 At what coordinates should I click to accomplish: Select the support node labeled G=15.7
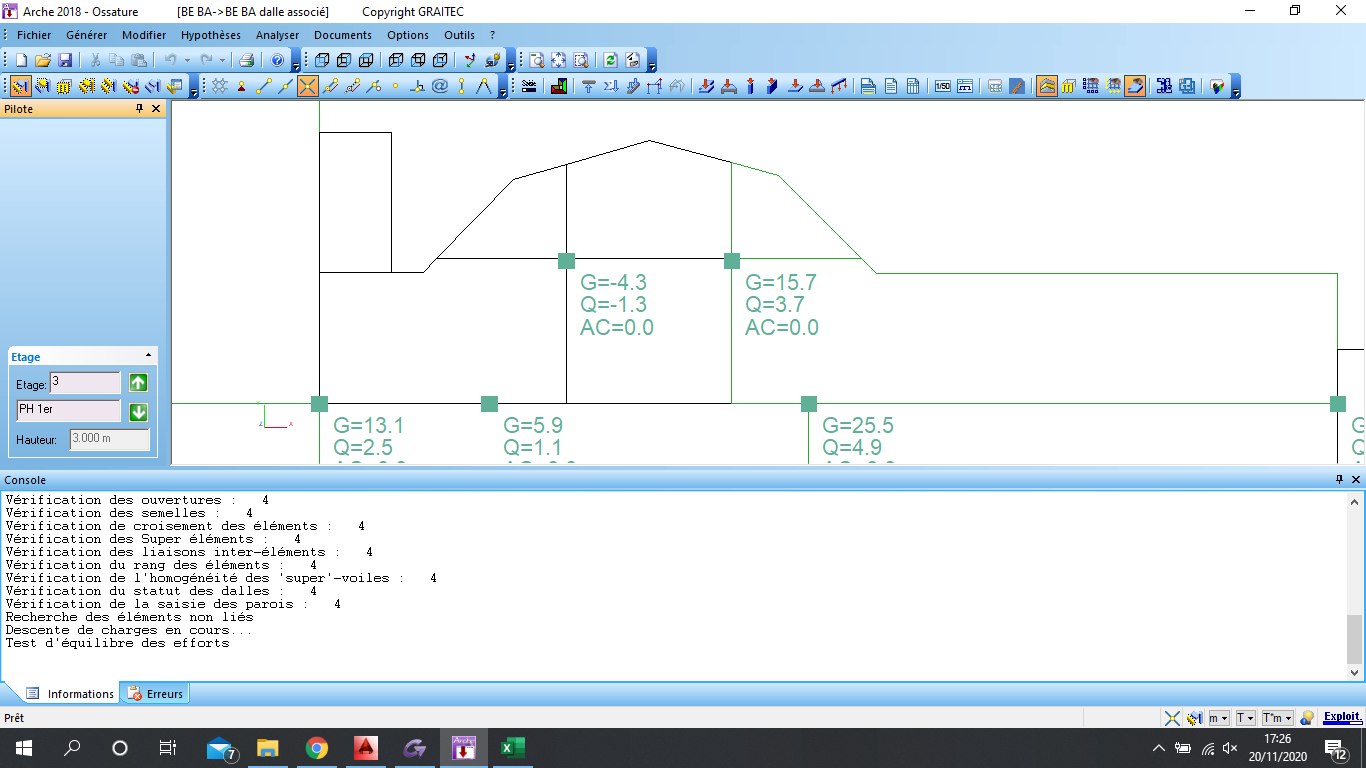732,261
